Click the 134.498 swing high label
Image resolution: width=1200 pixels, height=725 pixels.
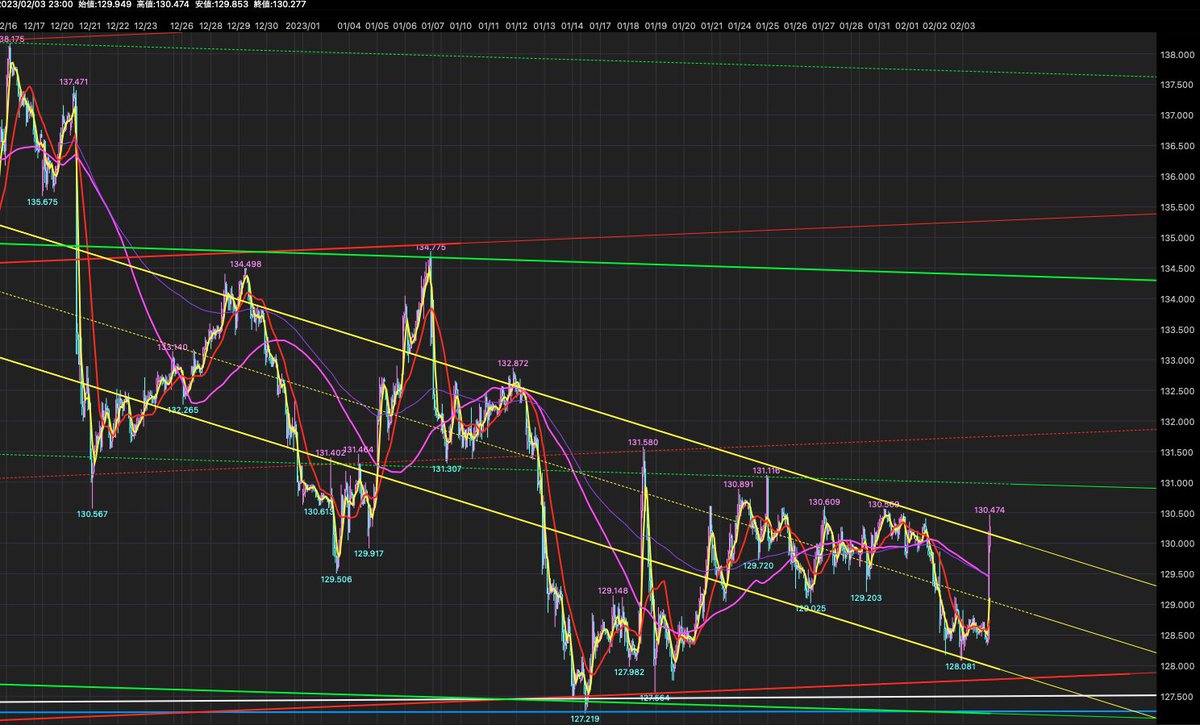click(245, 264)
